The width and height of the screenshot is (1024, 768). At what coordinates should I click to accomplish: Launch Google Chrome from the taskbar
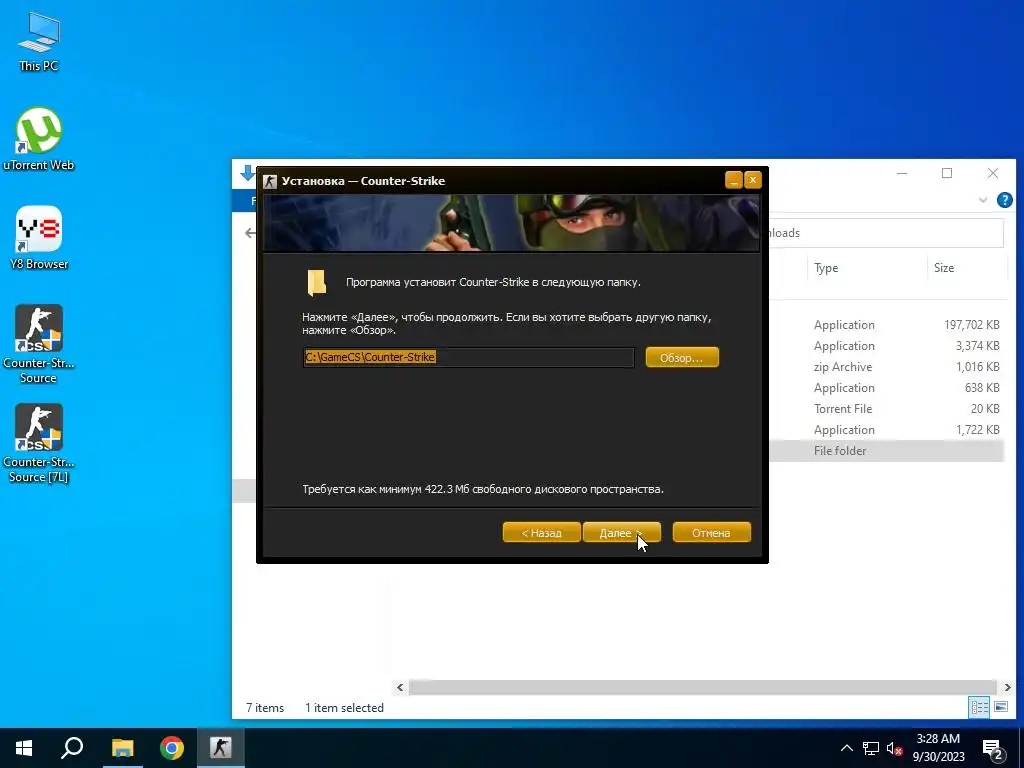(172, 748)
